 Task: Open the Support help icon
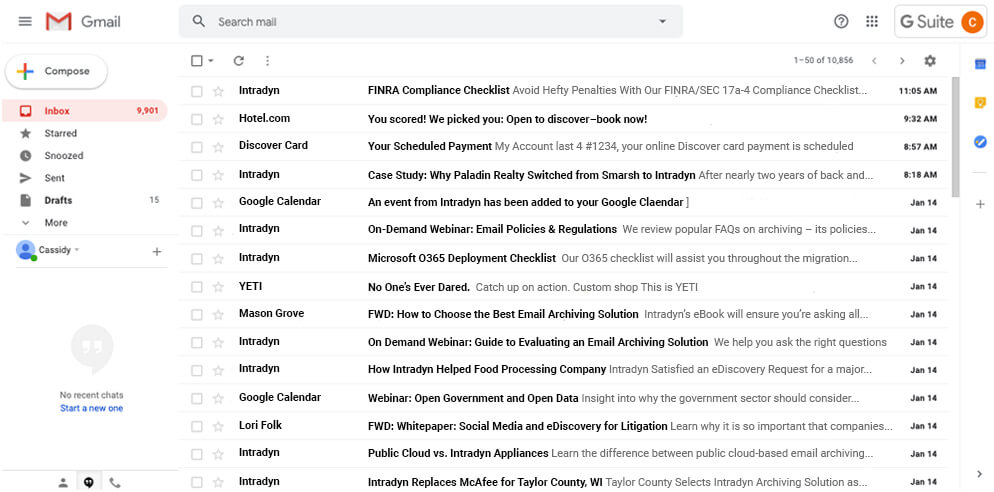[x=841, y=22]
